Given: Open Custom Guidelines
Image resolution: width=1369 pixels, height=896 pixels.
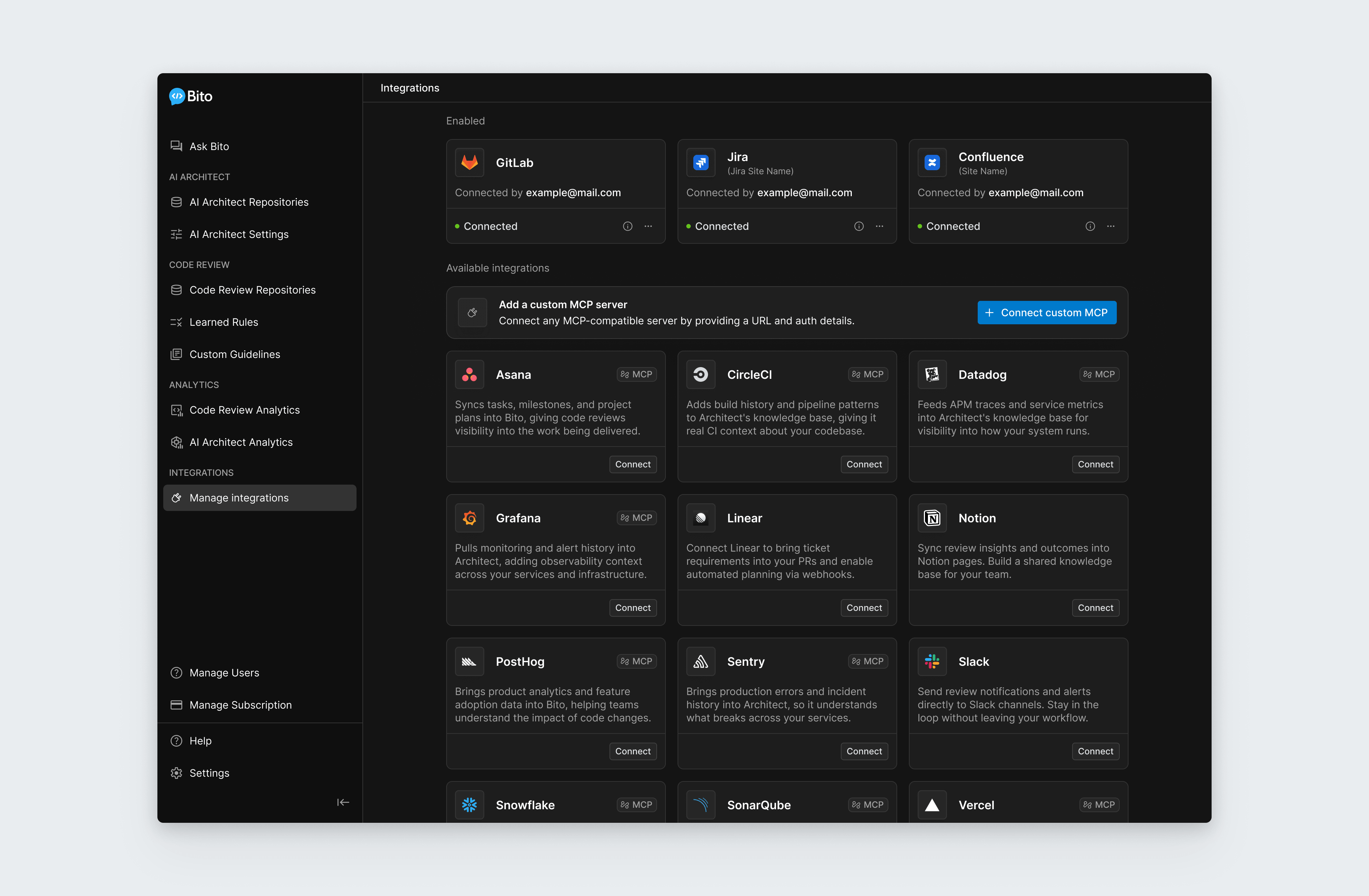Looking at the screenshot, I should (x=260, y=354).
